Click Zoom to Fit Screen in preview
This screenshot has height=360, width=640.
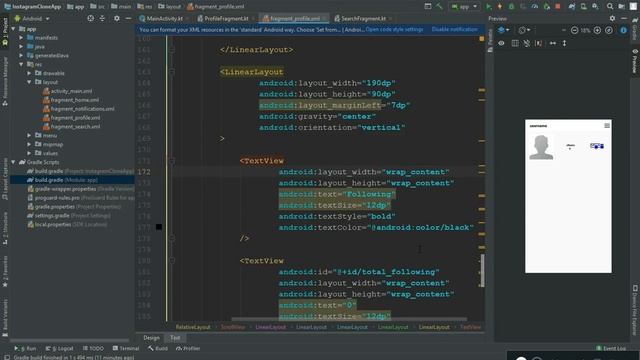coord(609,30)
